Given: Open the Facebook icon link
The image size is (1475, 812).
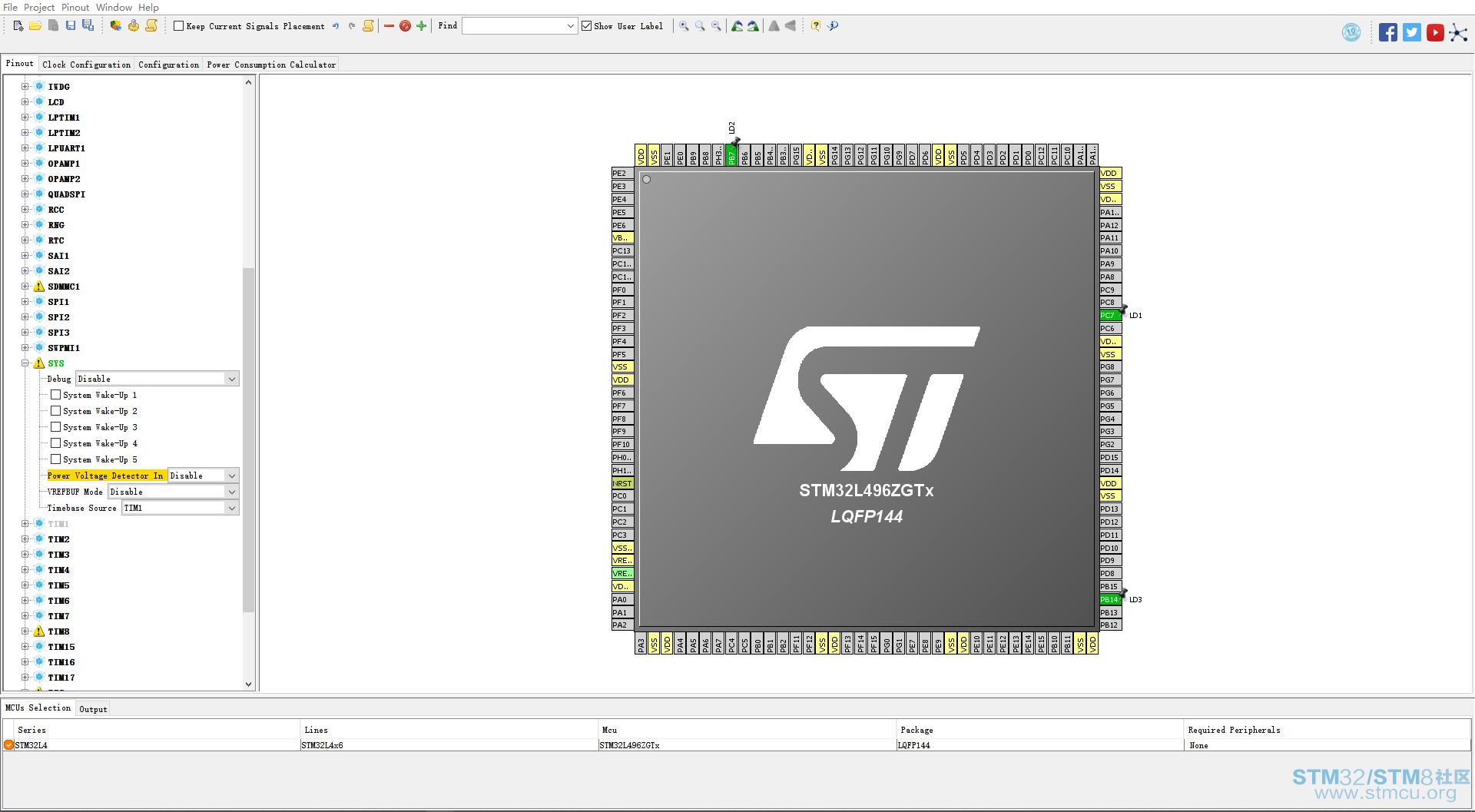Looking at the screenshot, I should (1387, 32).
